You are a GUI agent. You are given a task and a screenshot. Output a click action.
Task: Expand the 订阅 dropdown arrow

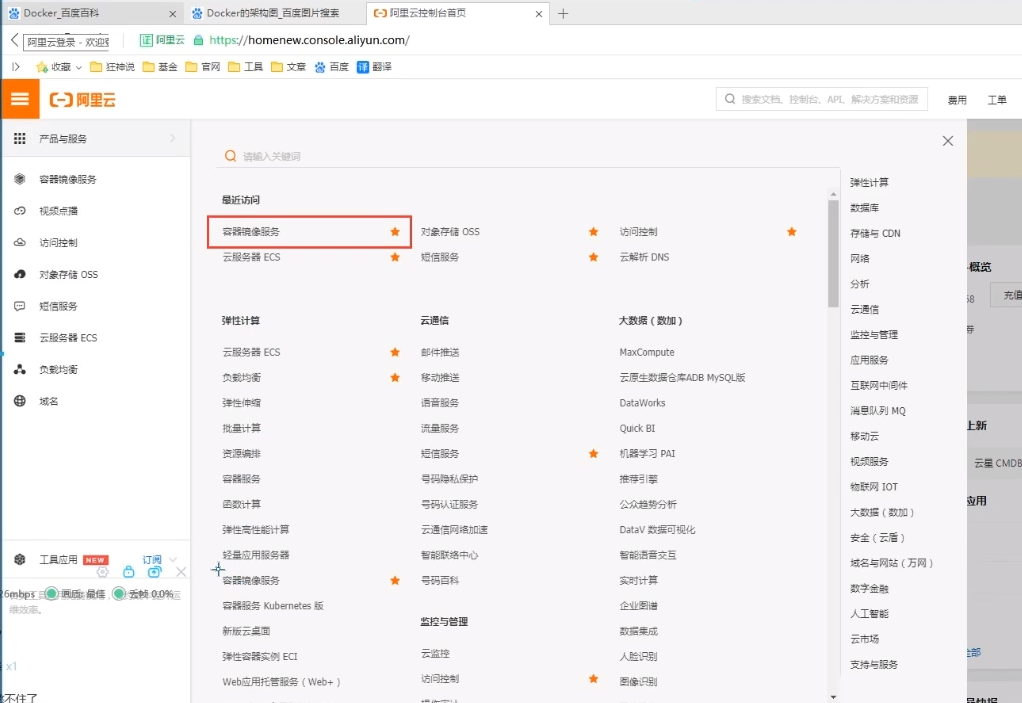[173, 559]
